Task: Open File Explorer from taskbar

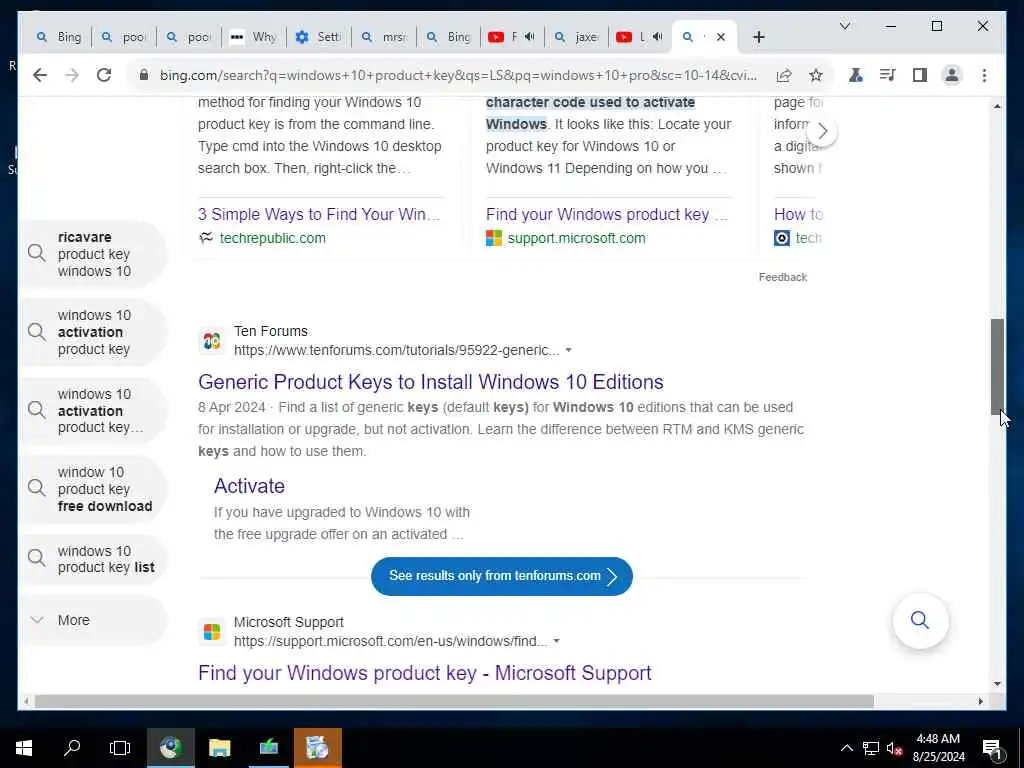Action: 219,748
